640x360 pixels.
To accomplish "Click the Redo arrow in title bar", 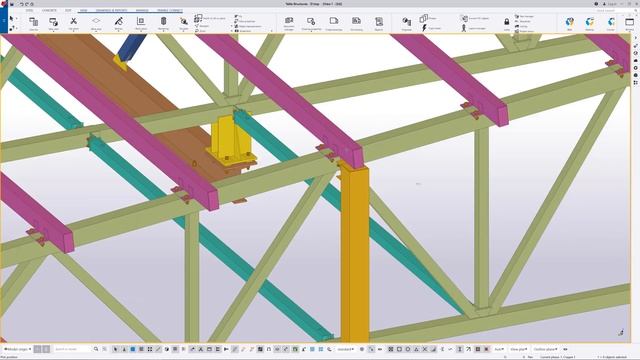I will coord(27,4).
